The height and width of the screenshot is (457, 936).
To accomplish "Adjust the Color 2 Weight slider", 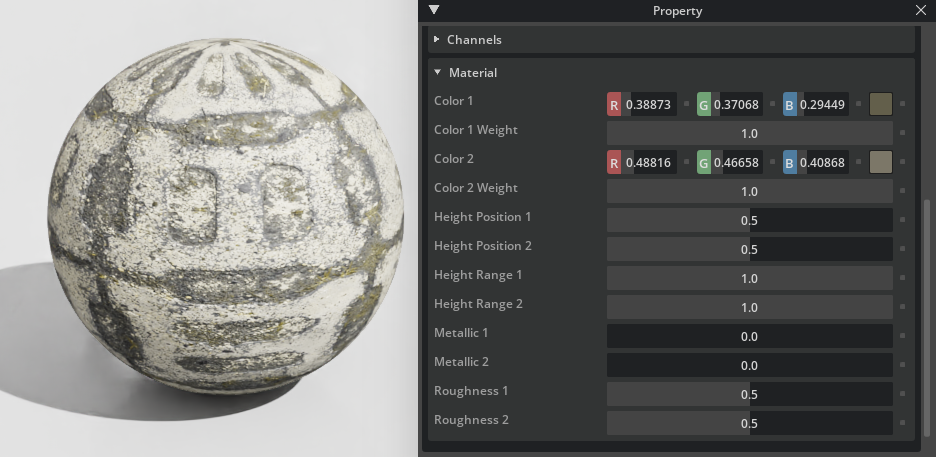I will coord(750,191).
